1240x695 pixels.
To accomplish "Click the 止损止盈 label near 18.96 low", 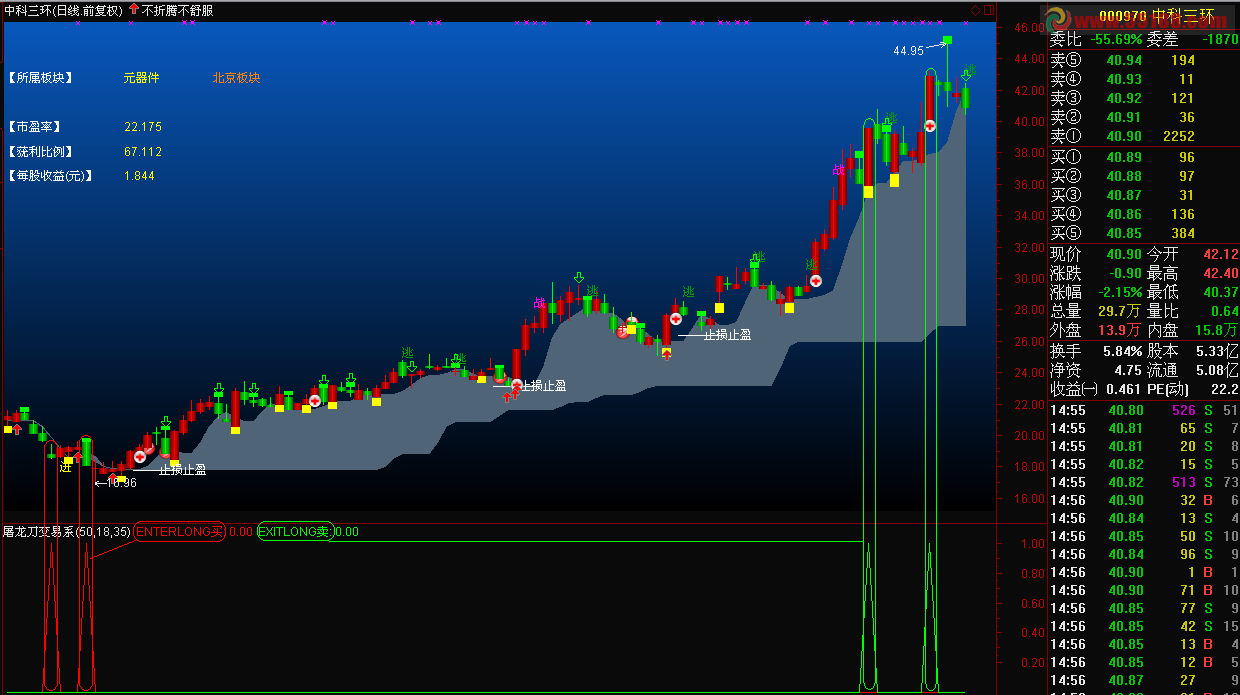I will (x=182, y=469).
